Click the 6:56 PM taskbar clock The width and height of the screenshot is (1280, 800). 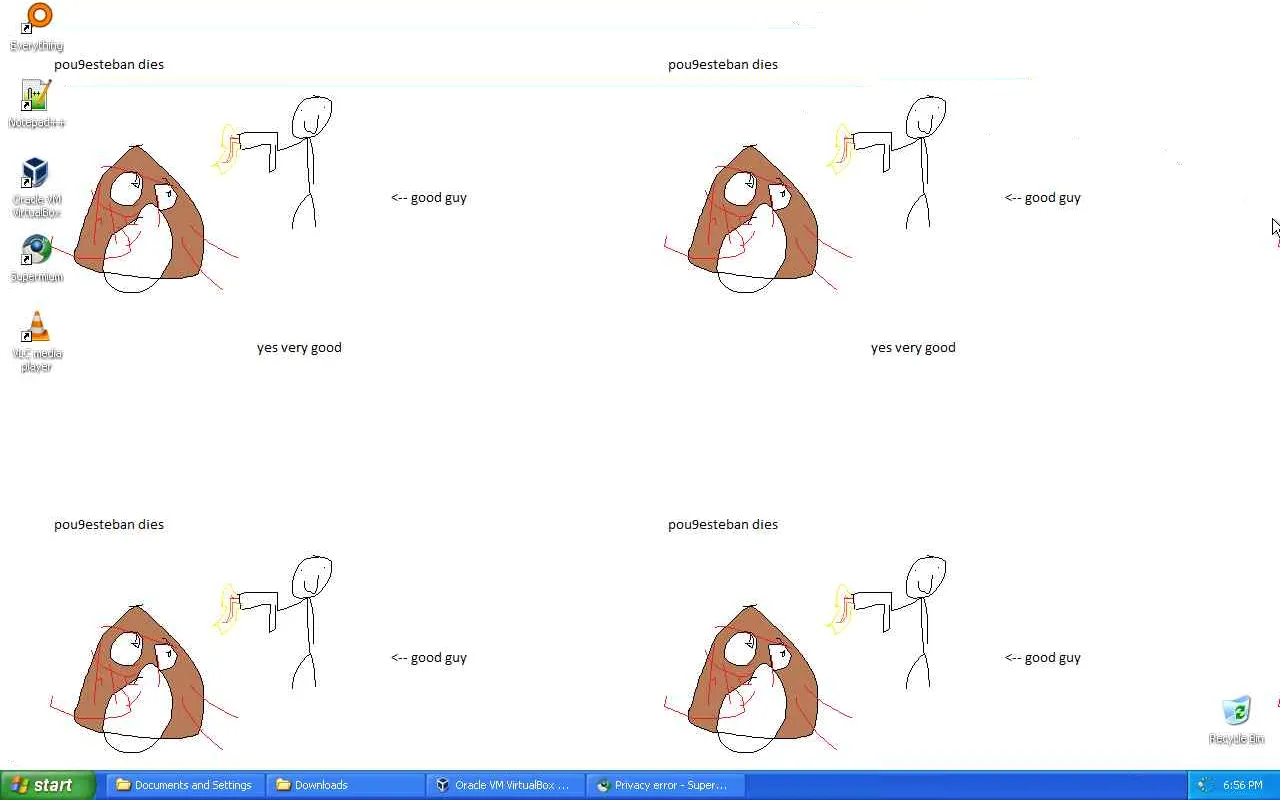click(1243, 785)
